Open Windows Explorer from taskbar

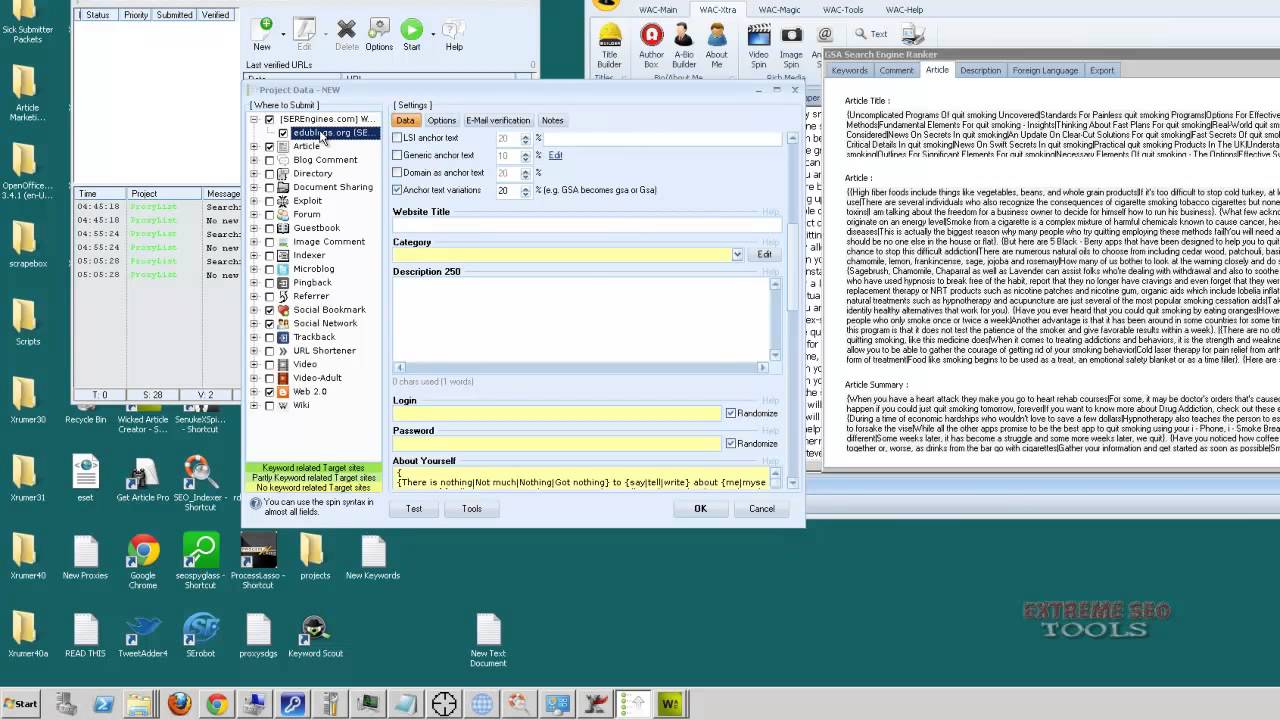(x=141, y=704)
